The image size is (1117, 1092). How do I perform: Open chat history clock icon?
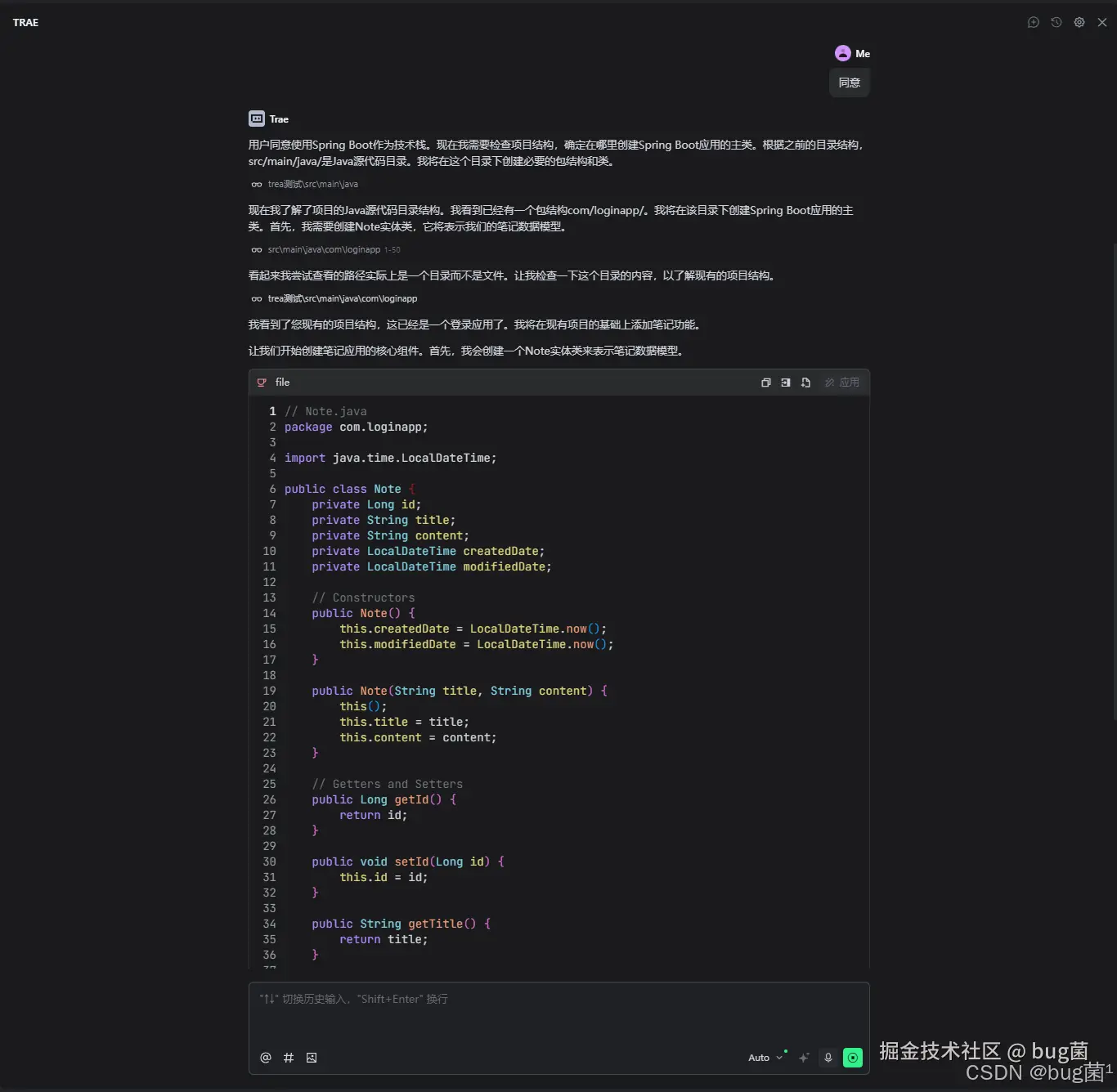(x=1056, y=22)
